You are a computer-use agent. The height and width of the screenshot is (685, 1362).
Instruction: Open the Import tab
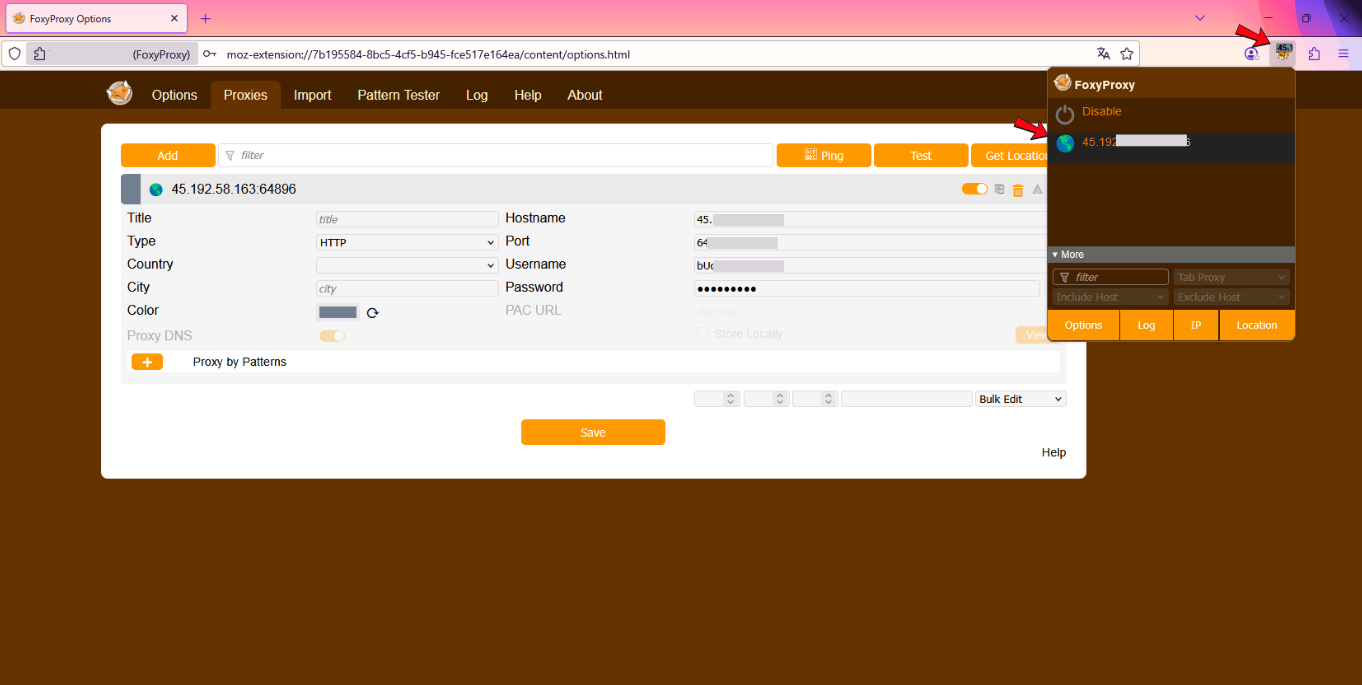coord(312,95)
